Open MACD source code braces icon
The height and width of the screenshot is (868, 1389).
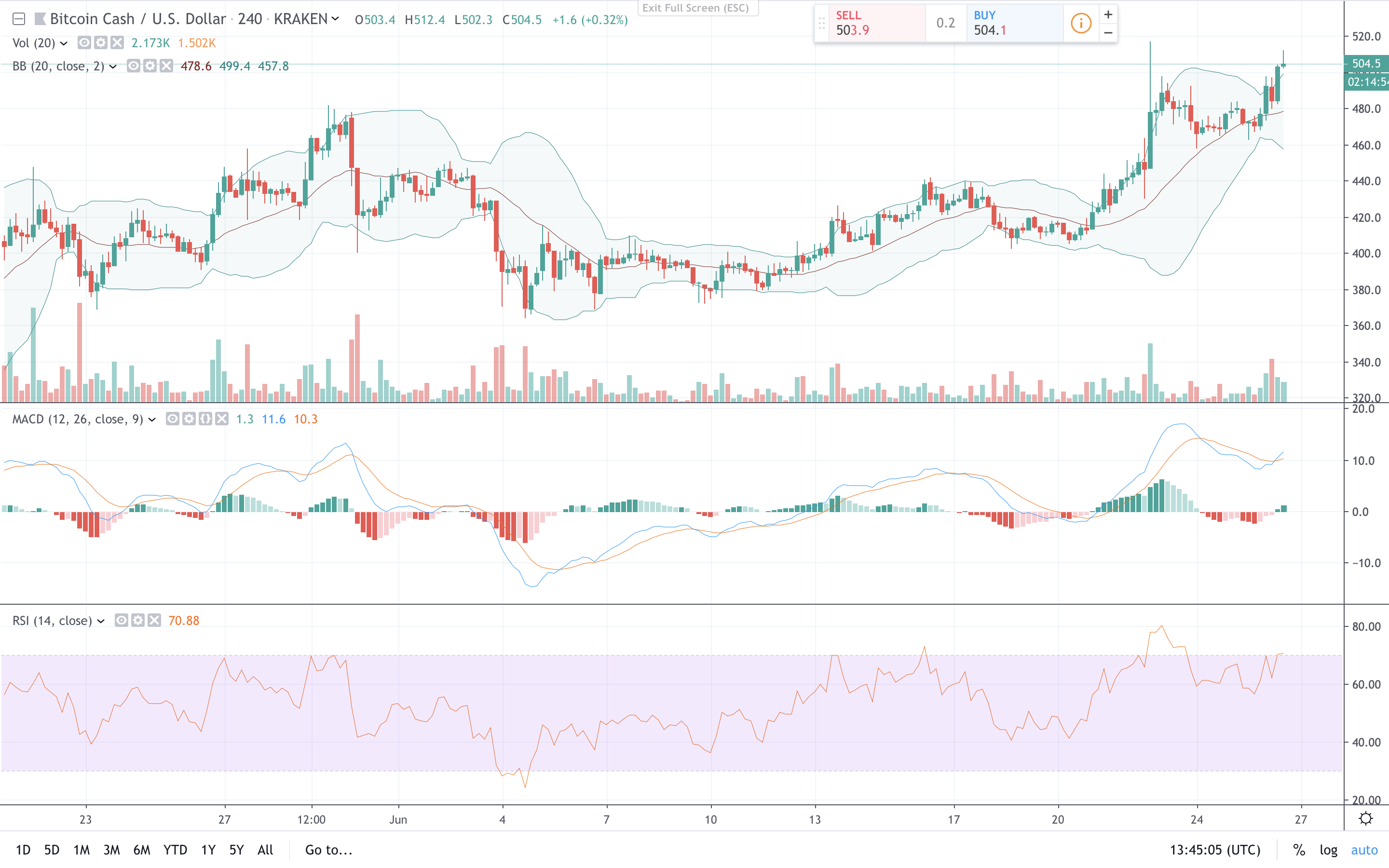[205, 419]
